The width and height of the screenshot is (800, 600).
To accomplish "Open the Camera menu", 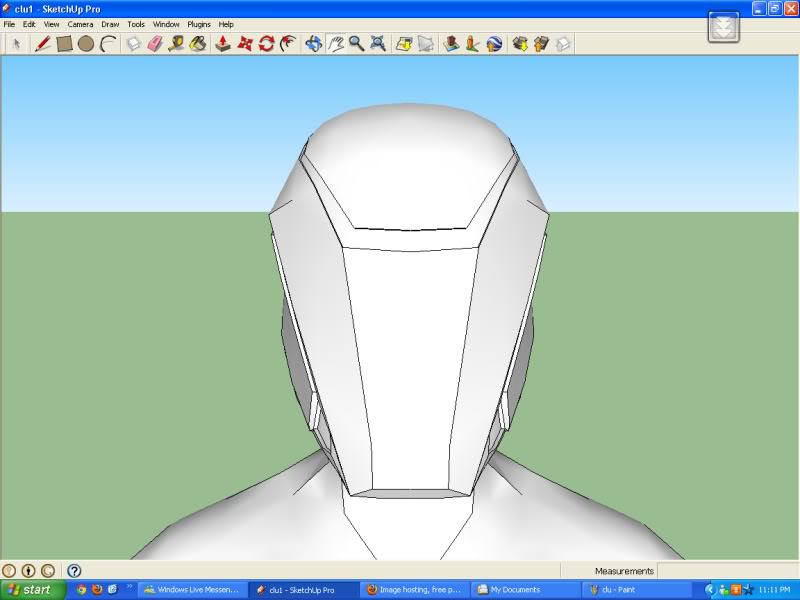I will click(x=80, y=24).
